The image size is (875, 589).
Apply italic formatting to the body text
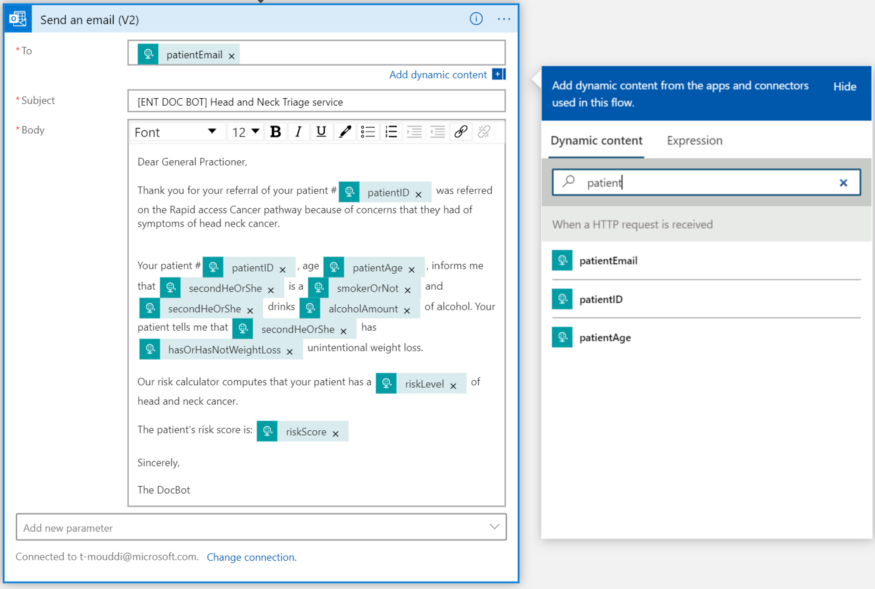[x=296, y=131]
